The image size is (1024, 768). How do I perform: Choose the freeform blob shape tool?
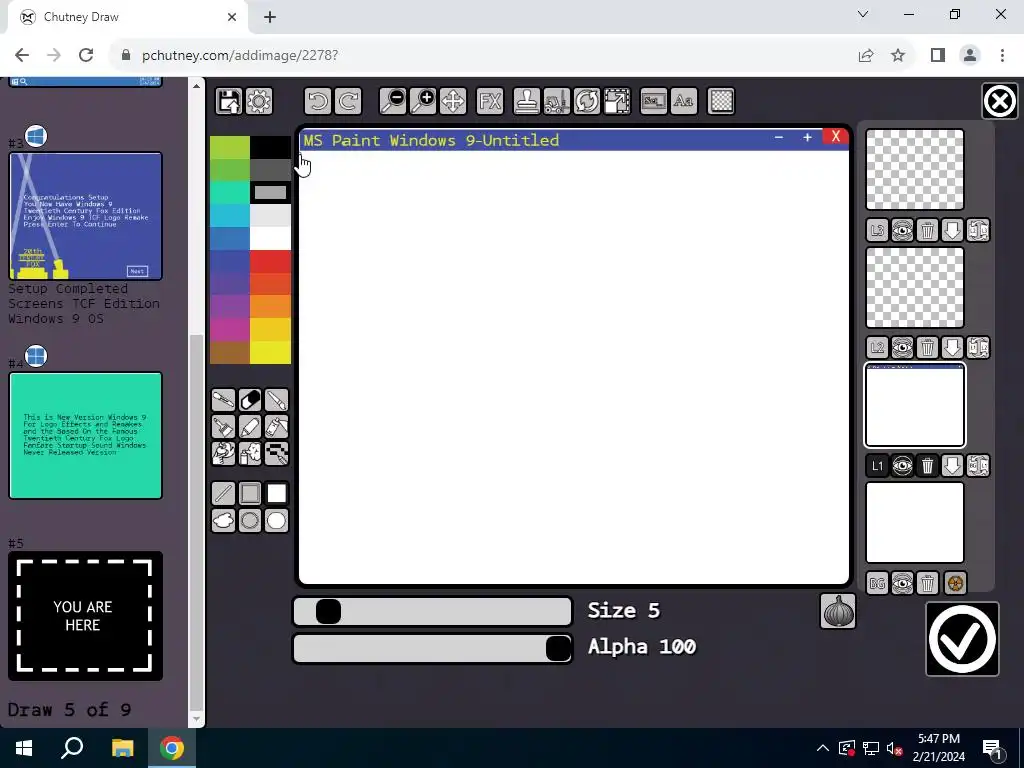click(x=223, y=520)
